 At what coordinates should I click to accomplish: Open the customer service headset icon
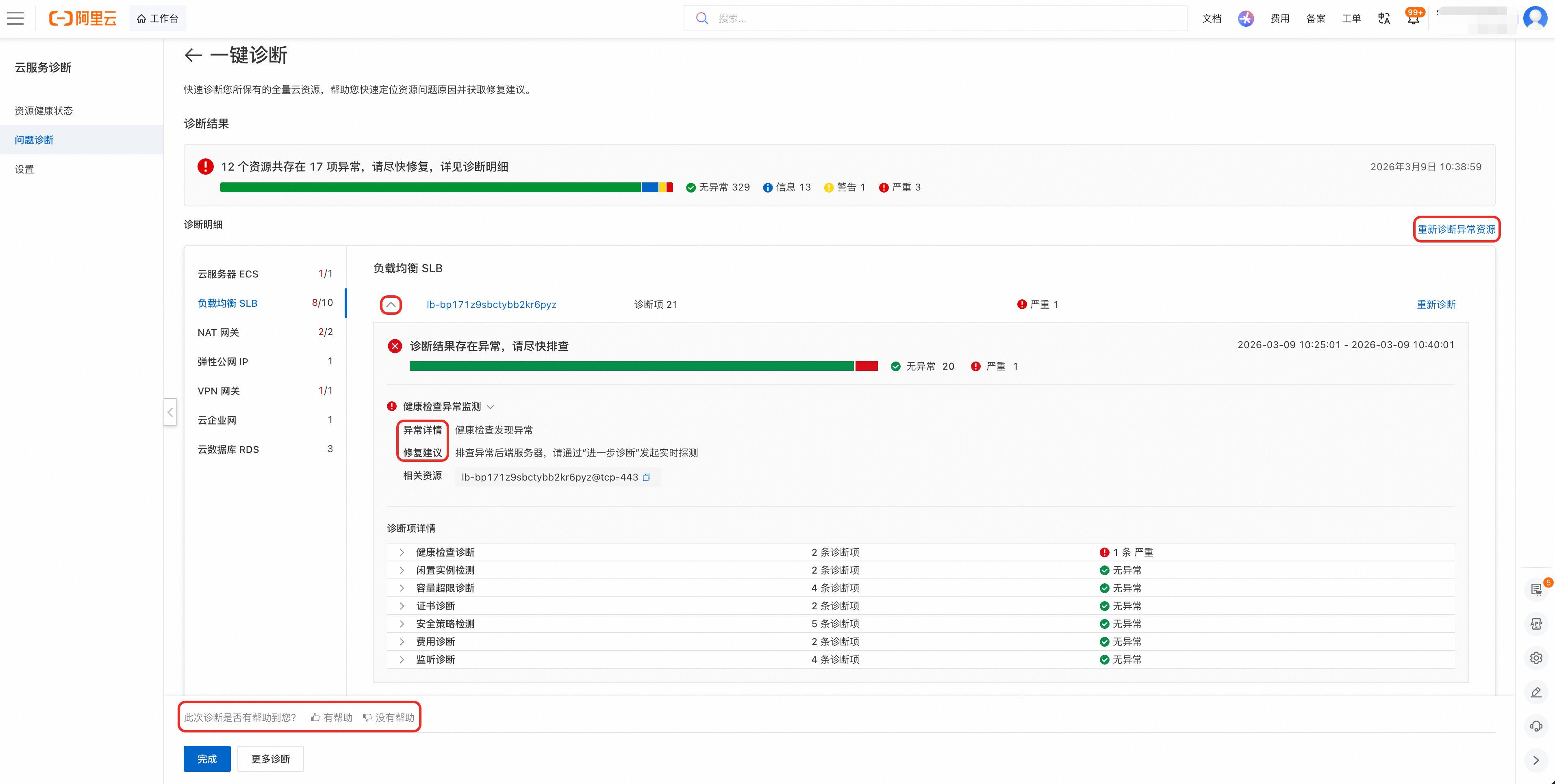point(1536,726)
